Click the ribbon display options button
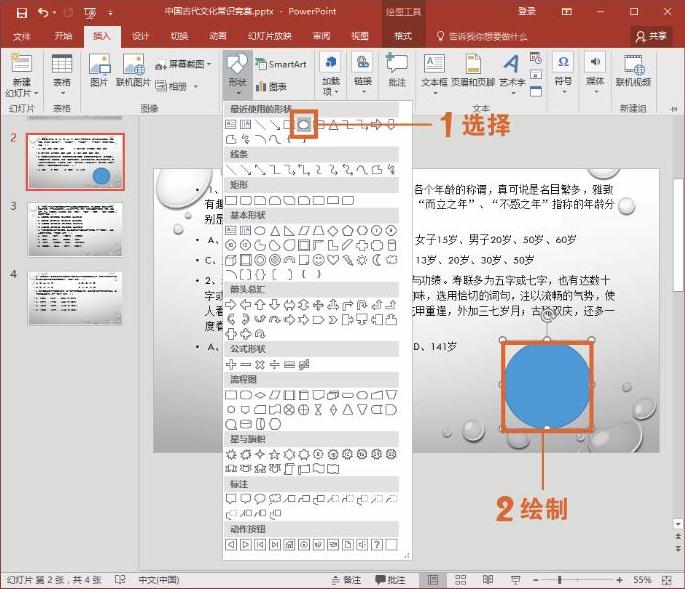 (566, 12)
